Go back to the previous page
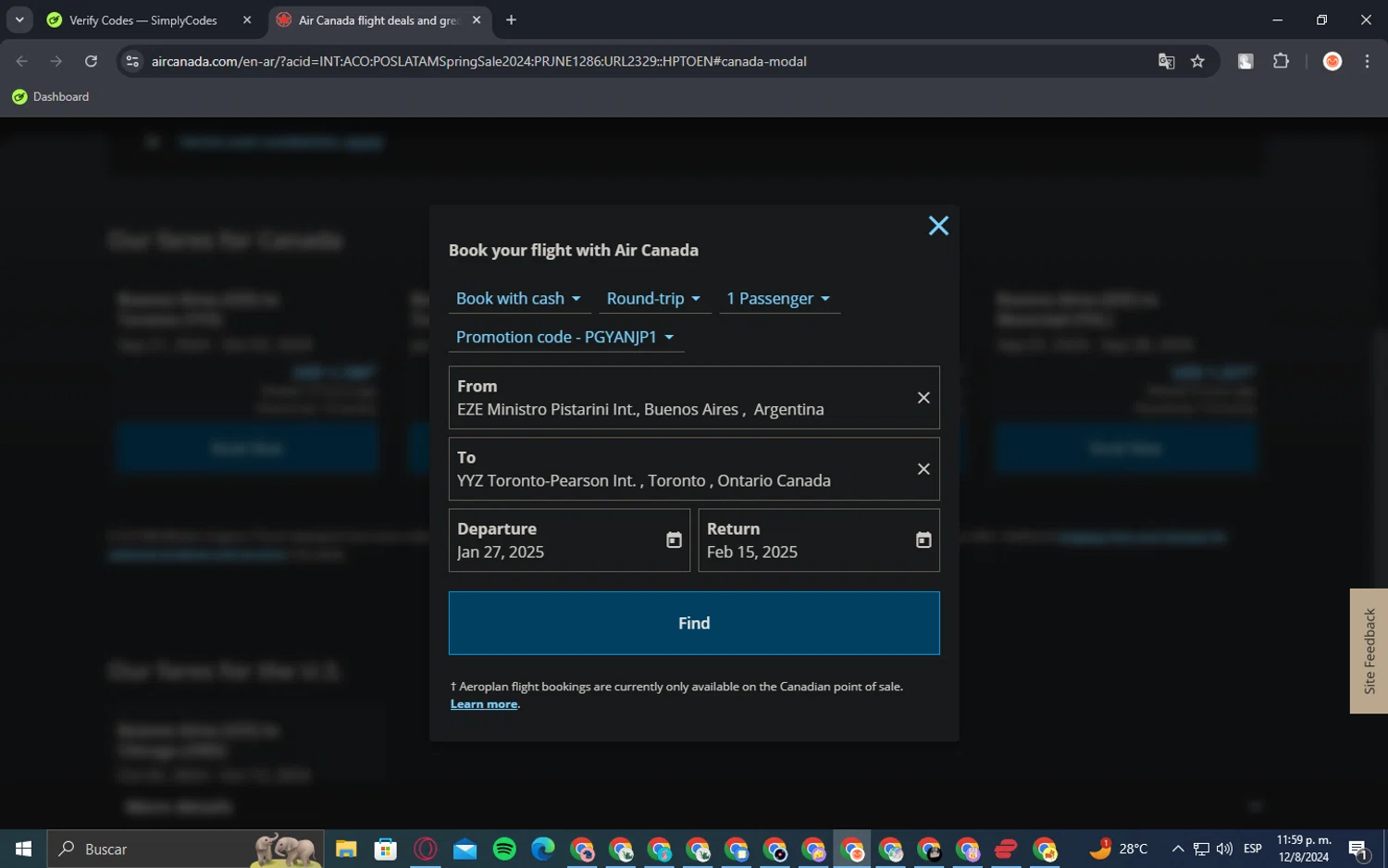Viewport: 1388px width, 868px height. click(22, 61)
